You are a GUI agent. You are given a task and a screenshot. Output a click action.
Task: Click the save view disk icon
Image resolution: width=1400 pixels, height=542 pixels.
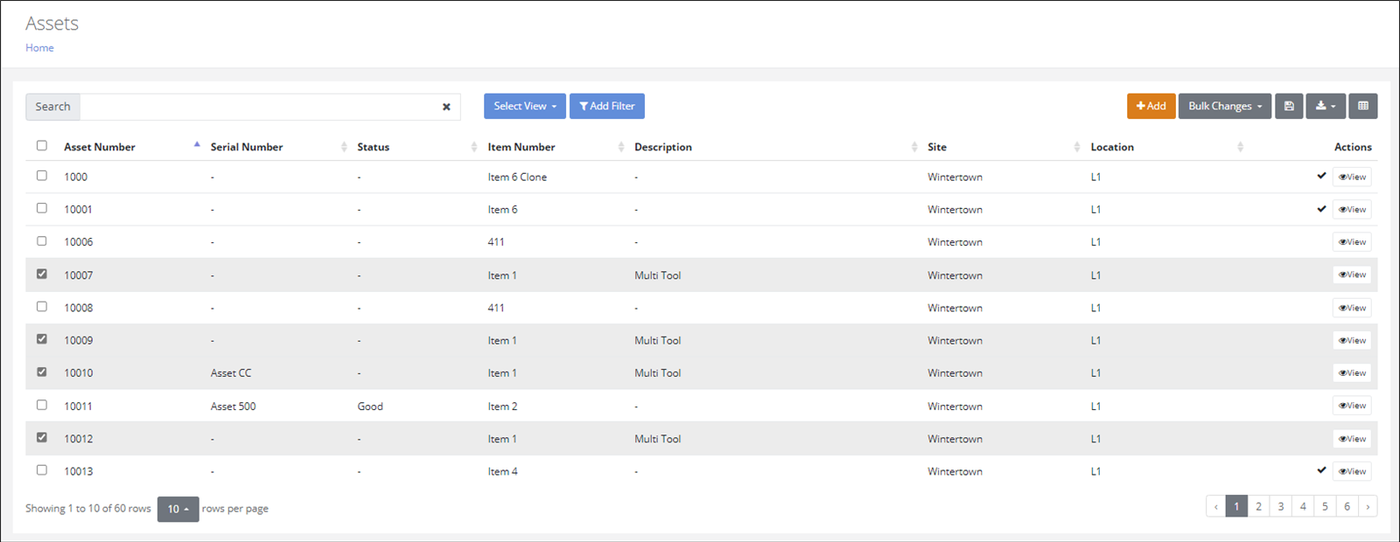point(1289,106)
